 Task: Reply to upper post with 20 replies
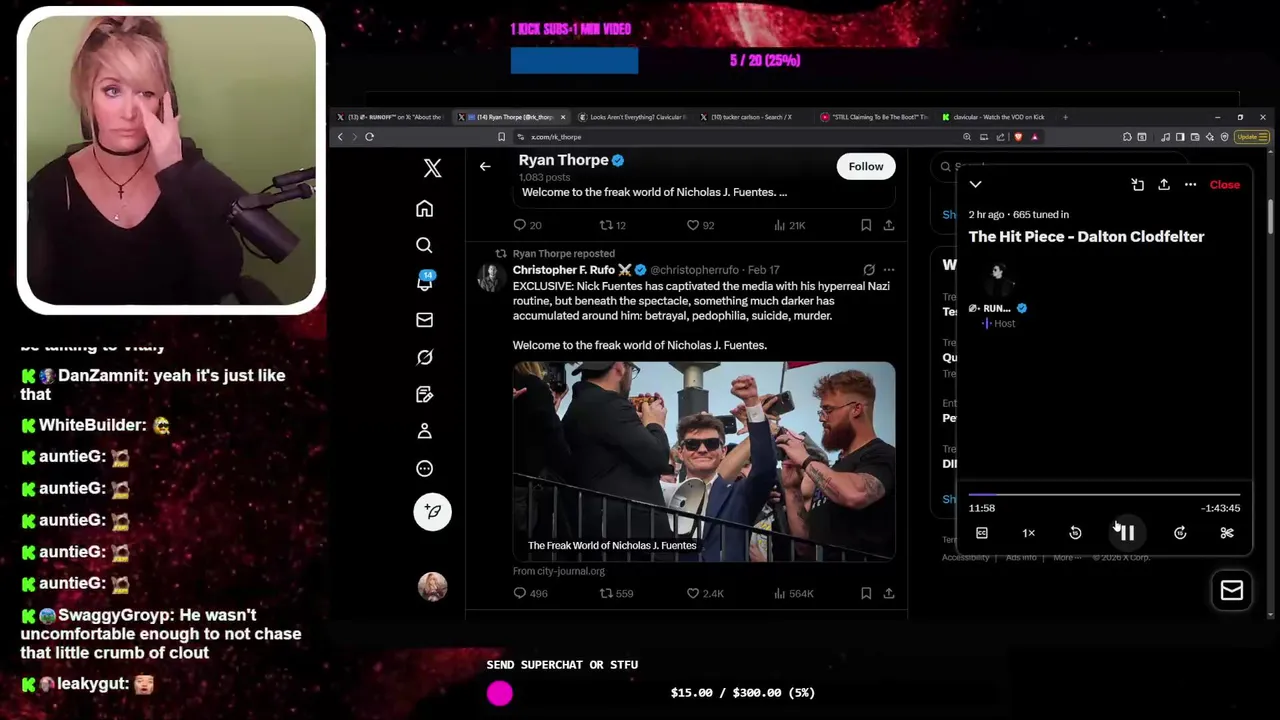click(527, 225)
